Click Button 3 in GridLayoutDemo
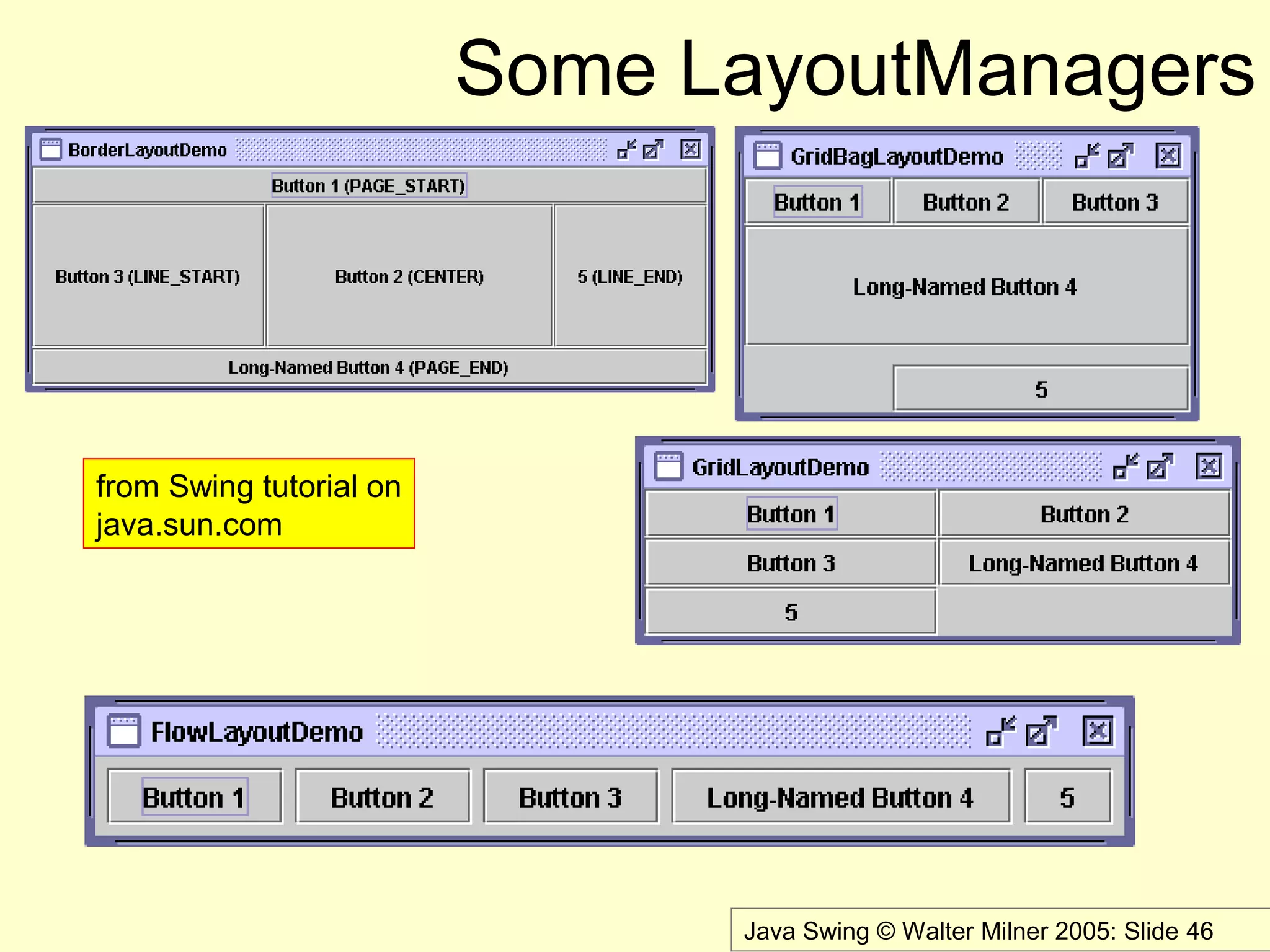 (x=791, y=562)
